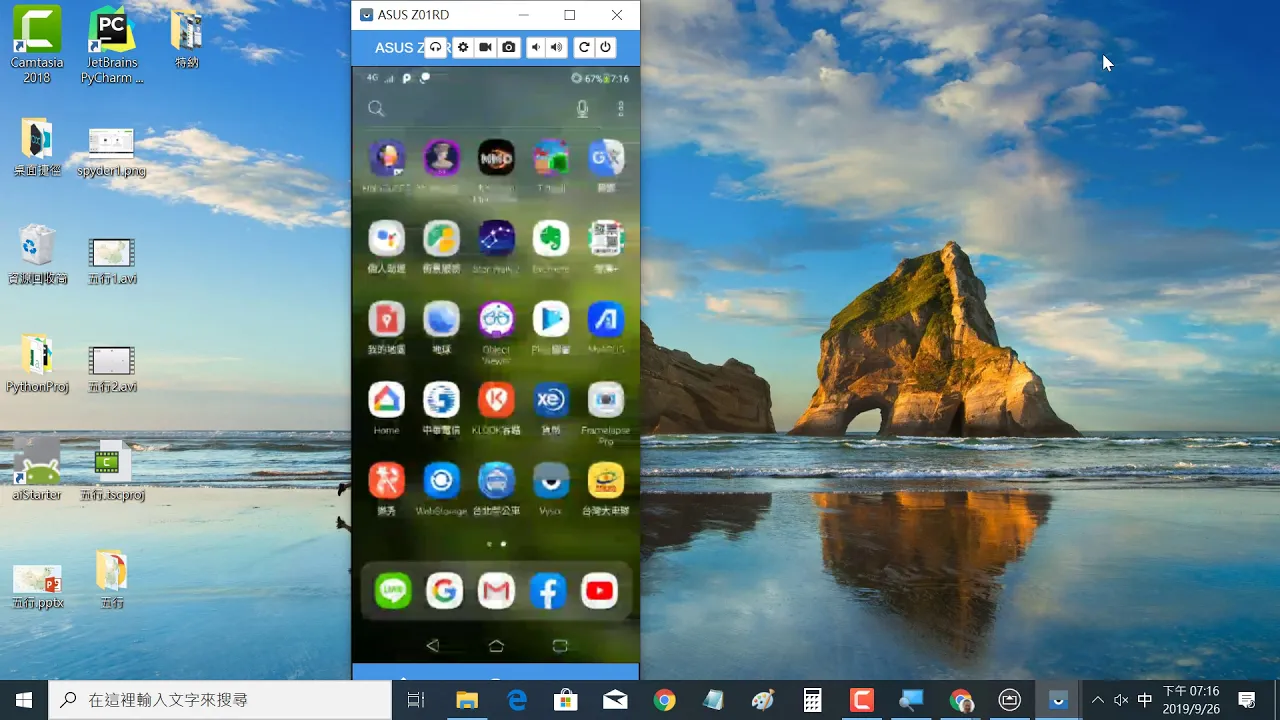This screenshot has width=1280, height=720.
Task: Open the LINE app in phone dock
Action: (x=393, y=591)
